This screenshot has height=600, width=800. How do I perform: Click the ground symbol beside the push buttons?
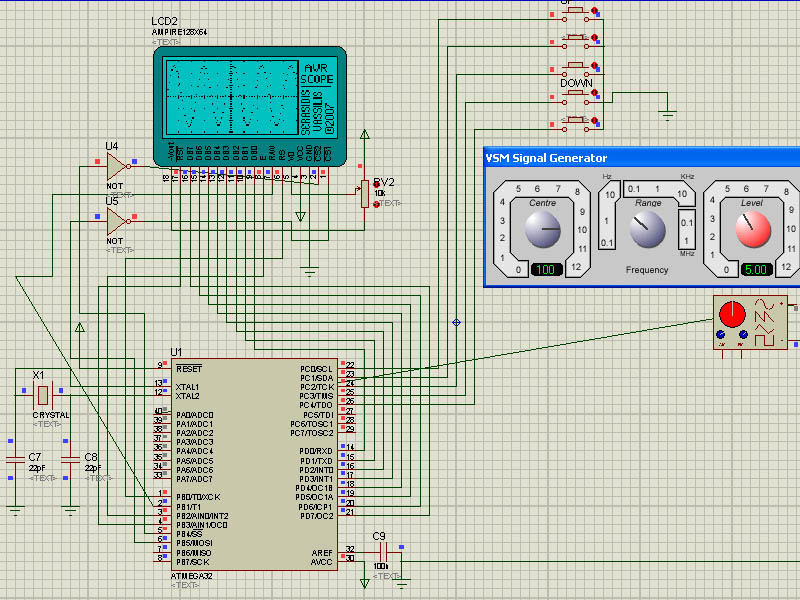point(668,114)
